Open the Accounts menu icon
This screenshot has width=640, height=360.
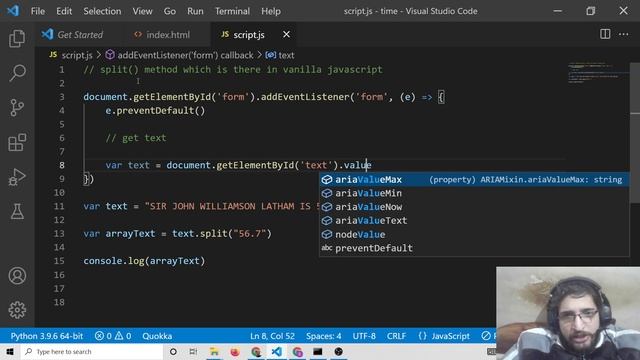point(17,276)
